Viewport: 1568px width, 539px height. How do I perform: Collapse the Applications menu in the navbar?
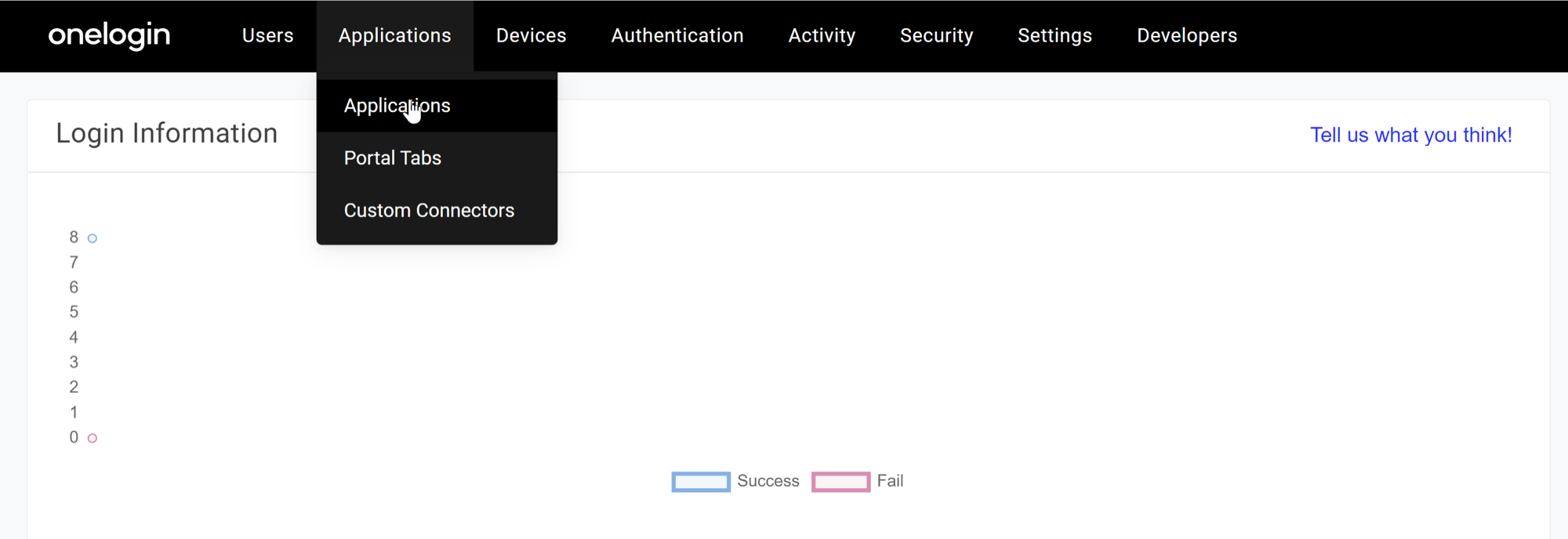(394, 35)
